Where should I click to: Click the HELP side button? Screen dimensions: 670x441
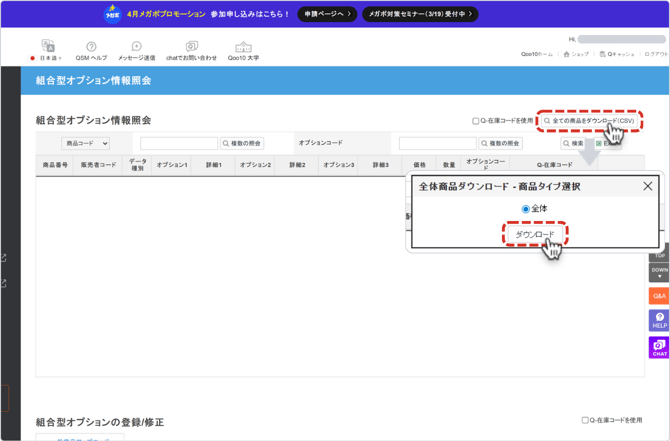click(x=659, y=320)
